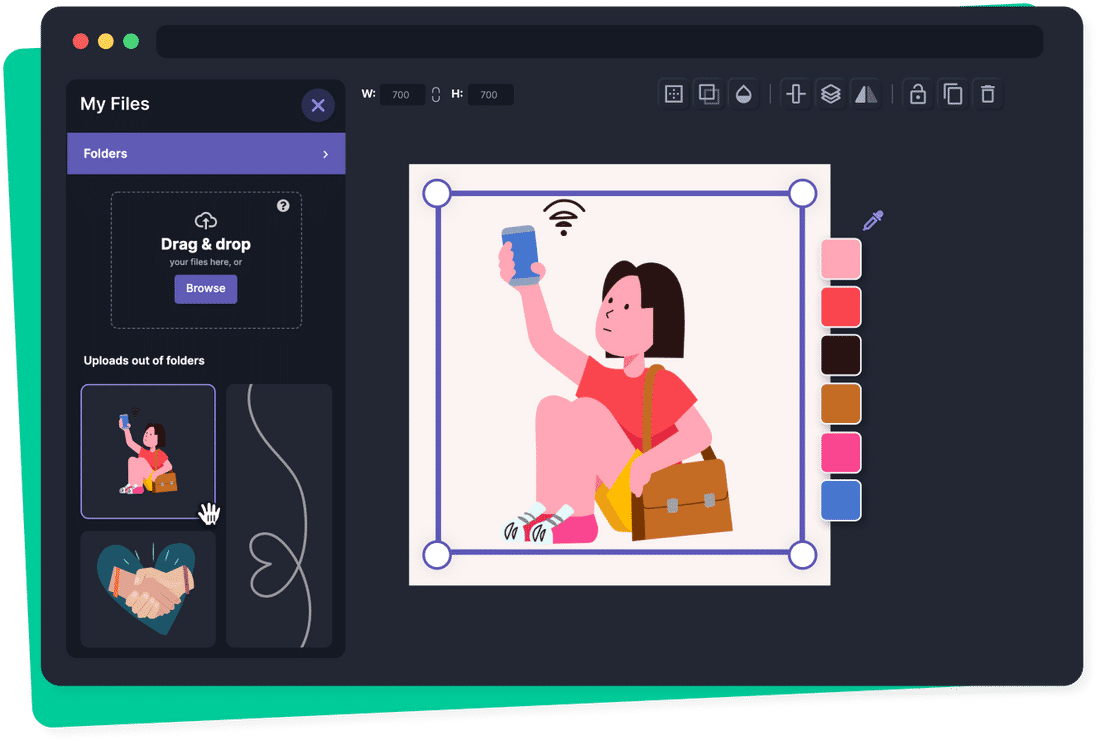
Task: Click the help question mark in upload box
Action: (x=283, y=206)
